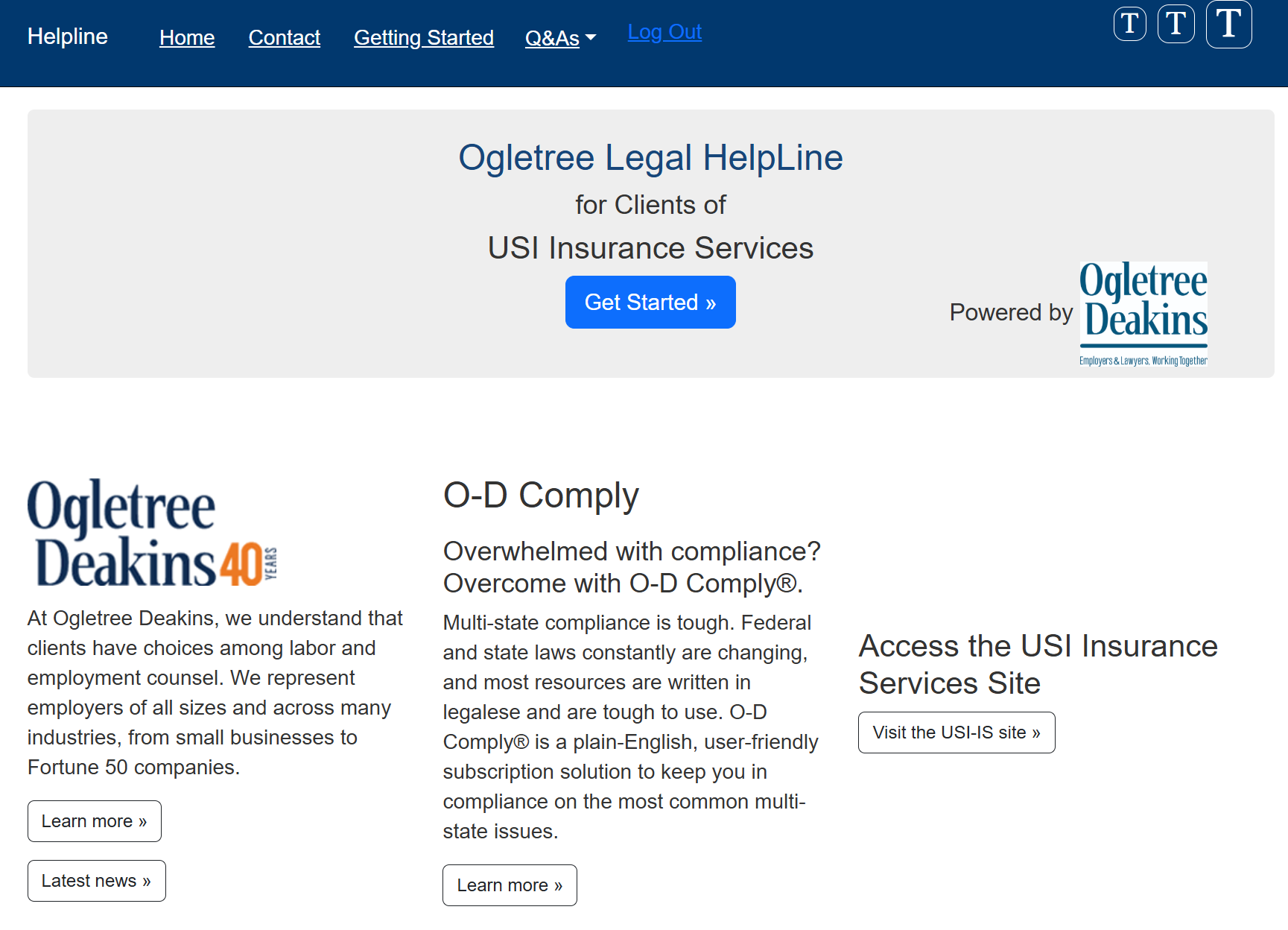Image resolution: width=1288 pixels, height=930 pixels.
Task: Select the small text size icon
Action: pyautogui.click(x=1129, y=24)
